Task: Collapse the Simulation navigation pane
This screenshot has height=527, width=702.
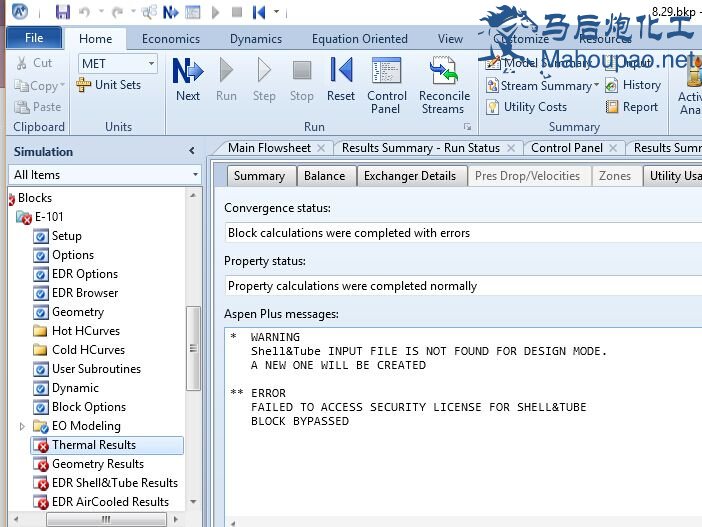Action: (192, 151)
